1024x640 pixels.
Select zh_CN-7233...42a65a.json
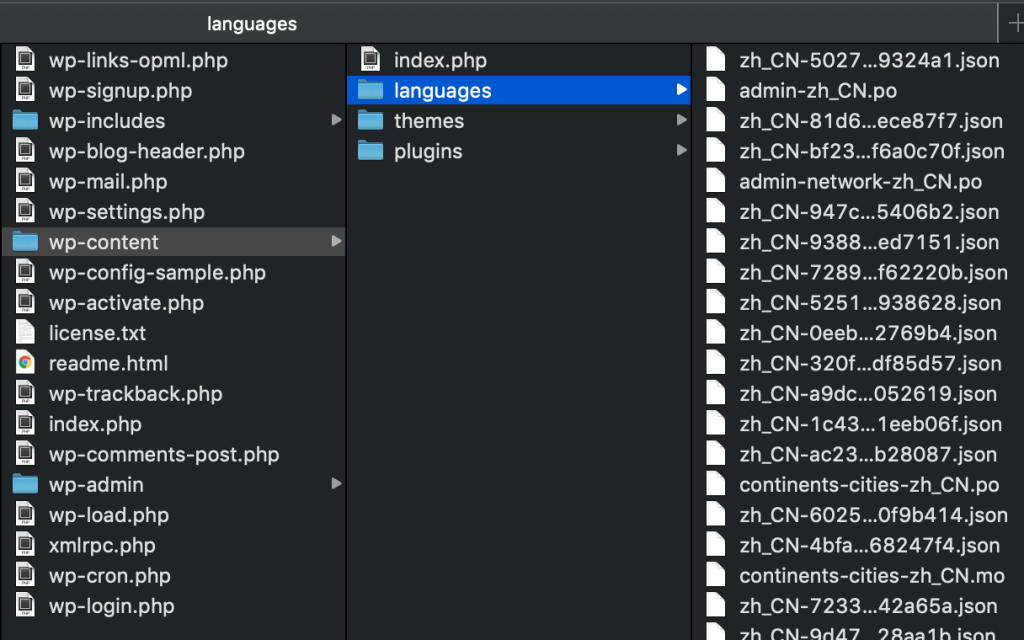[868, 606]
